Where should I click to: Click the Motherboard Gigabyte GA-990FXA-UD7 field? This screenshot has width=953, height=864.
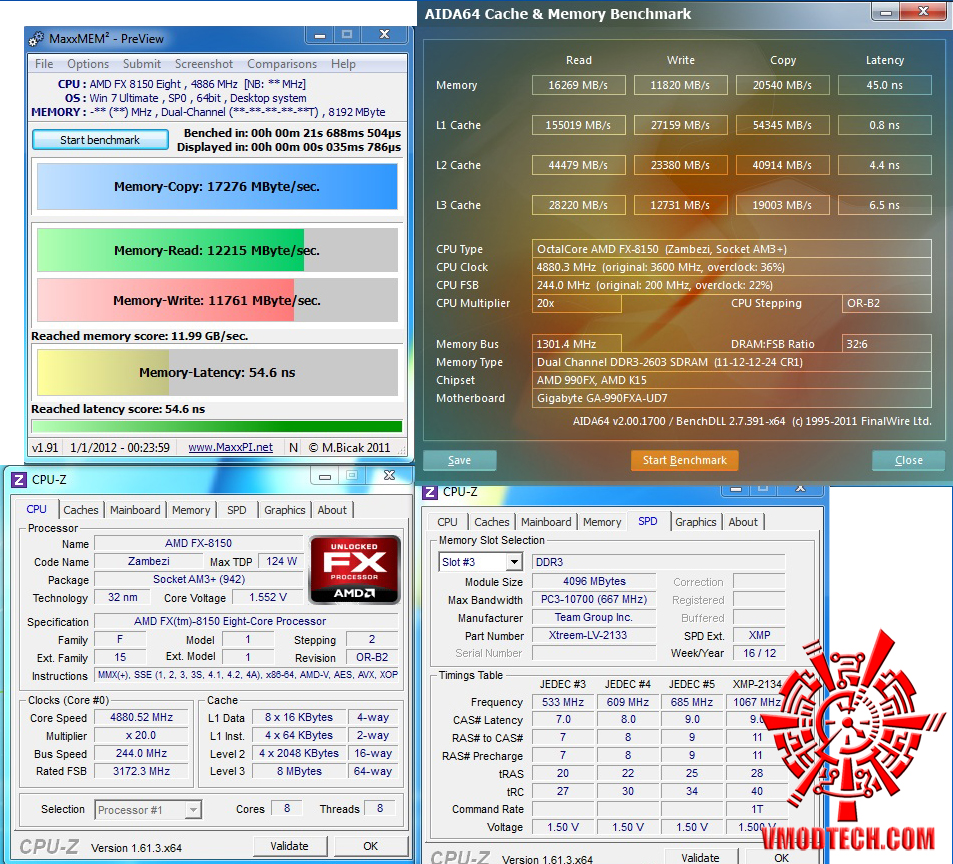coord(731,398)
